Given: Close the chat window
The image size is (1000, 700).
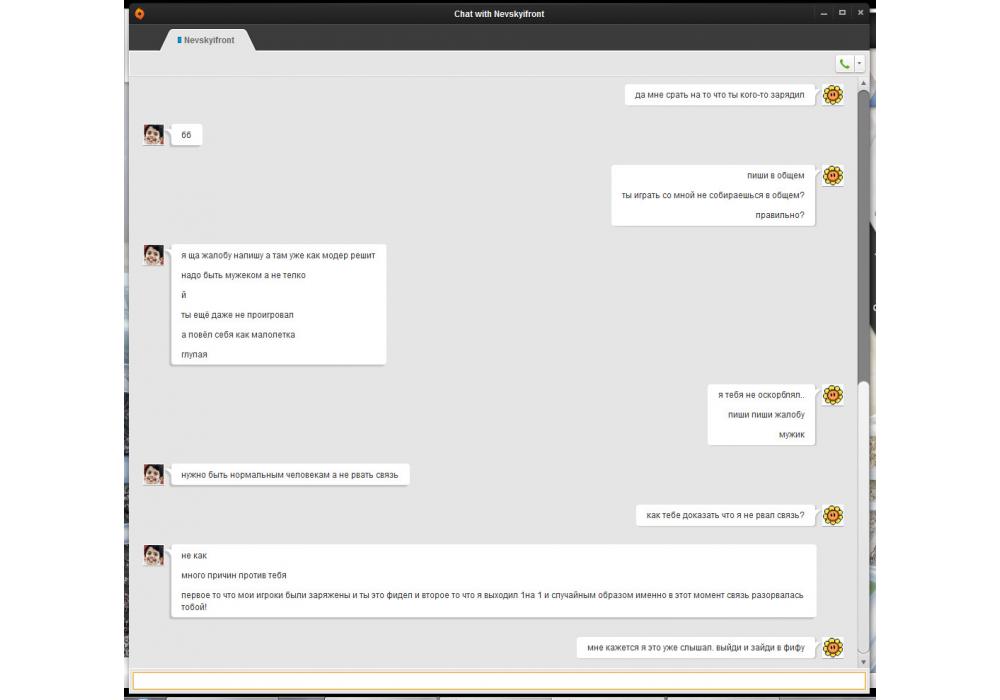Looking at the screenshot, I should 860,13.
